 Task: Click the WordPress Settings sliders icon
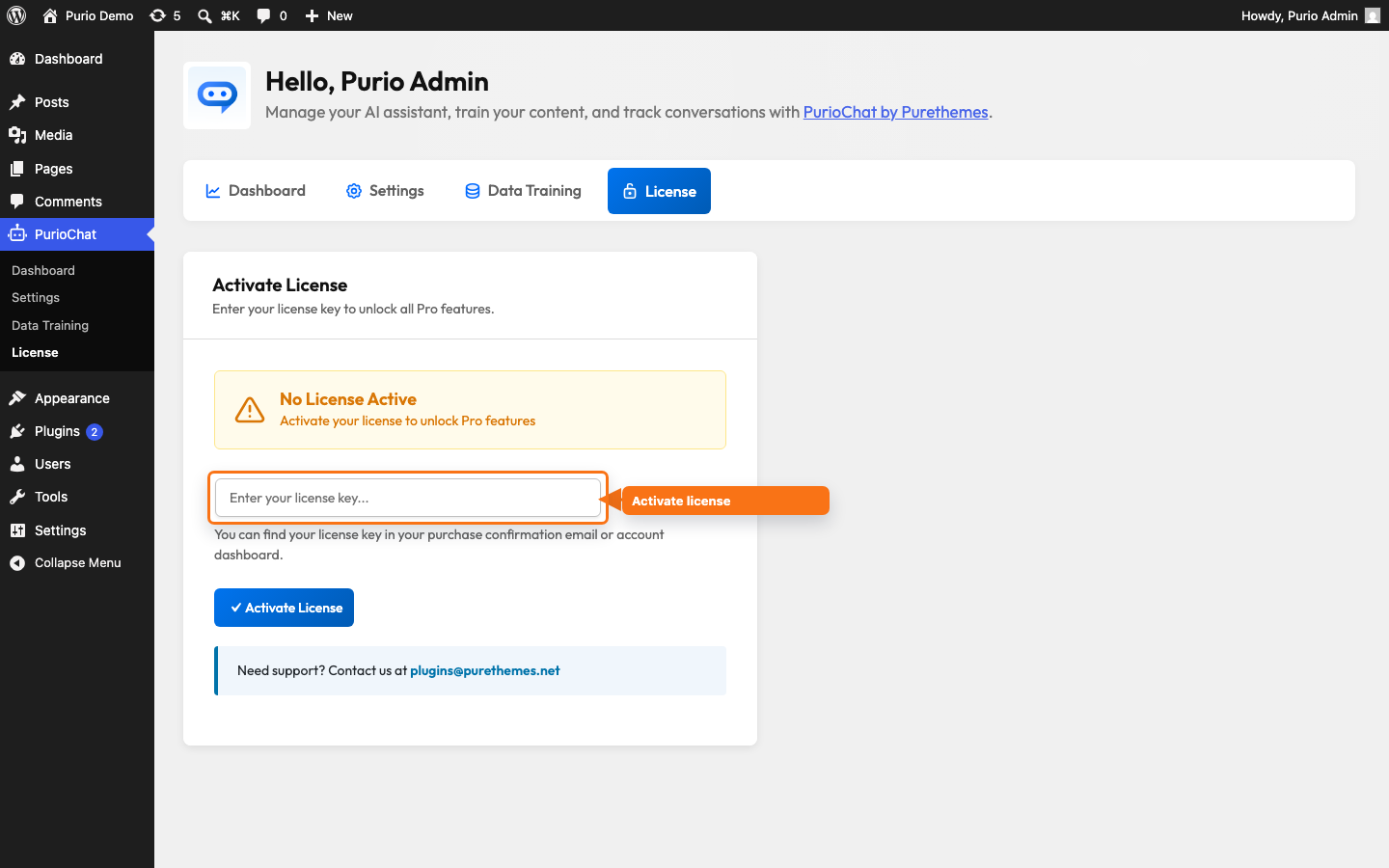click(x=17, y=530)
